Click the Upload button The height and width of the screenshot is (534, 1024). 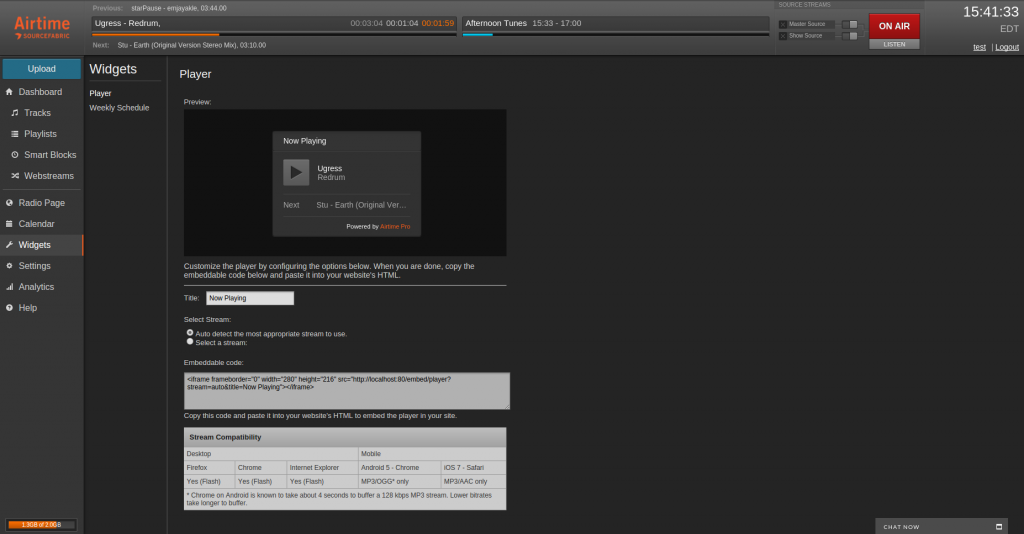[x=42, y=69]
